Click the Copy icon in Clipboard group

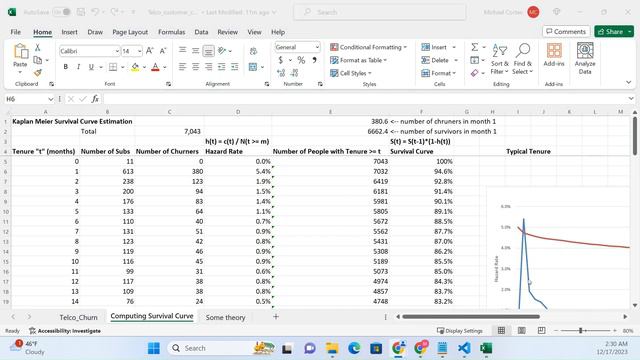coord(38,60)
